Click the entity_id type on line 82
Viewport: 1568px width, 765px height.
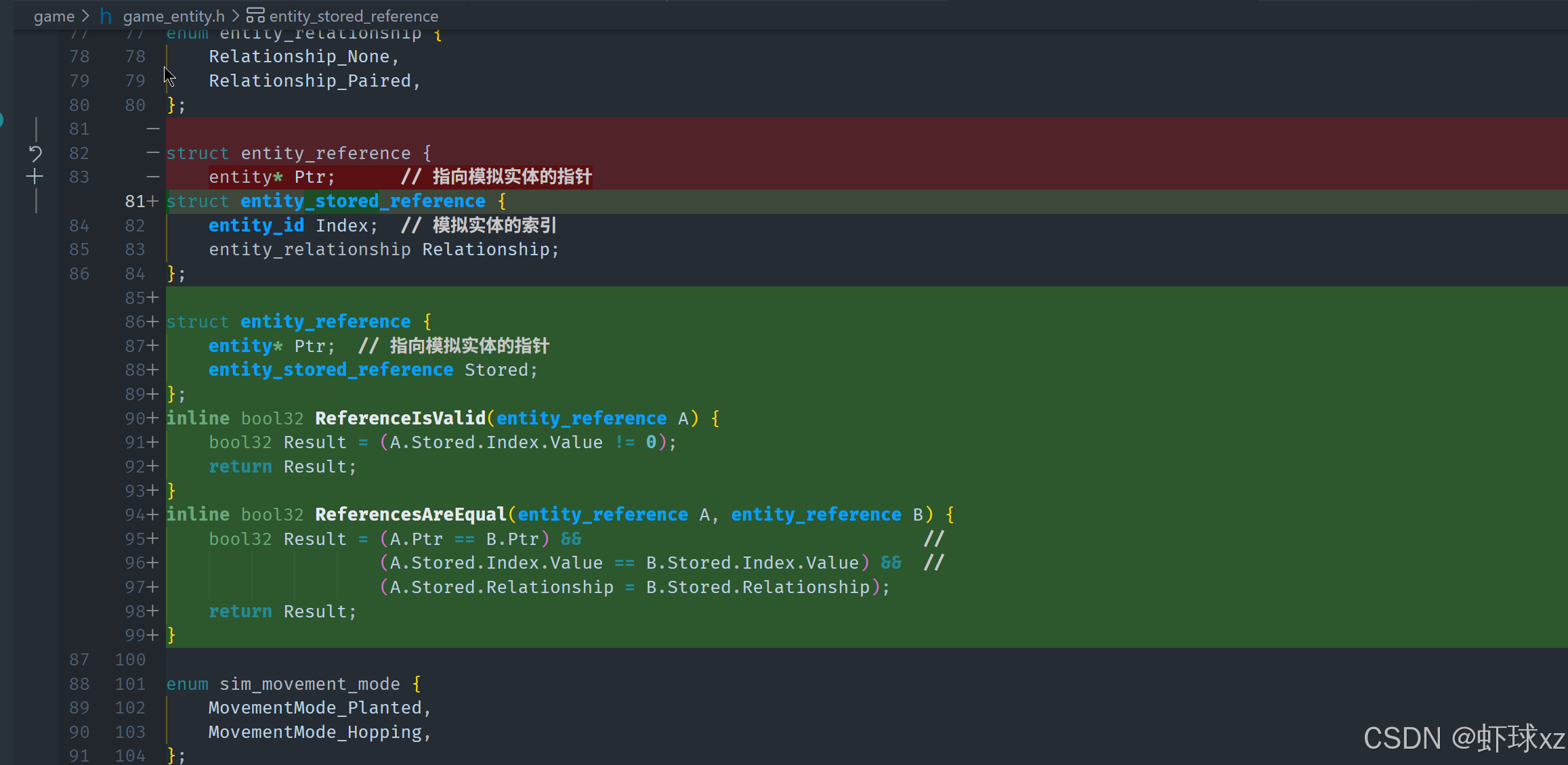(255, 225)
